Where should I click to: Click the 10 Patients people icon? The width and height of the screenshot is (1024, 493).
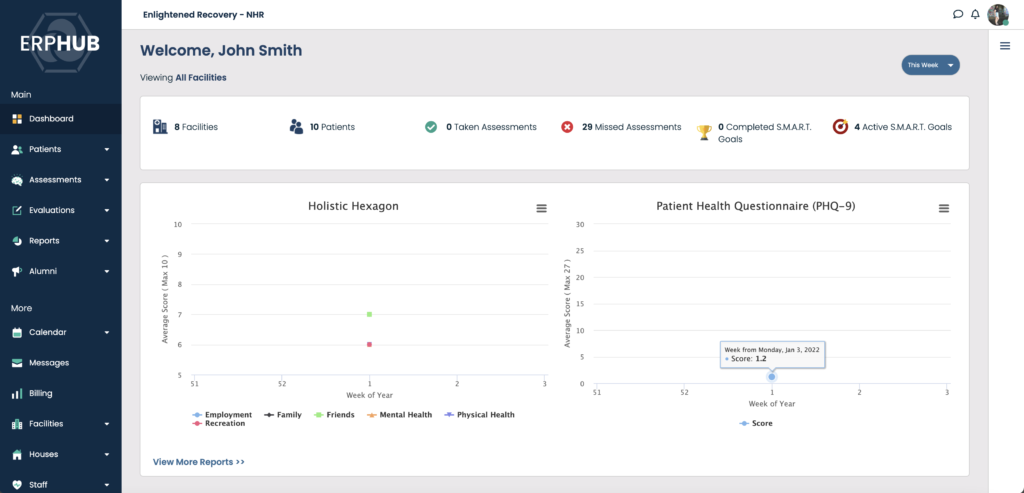coord(296,127)
